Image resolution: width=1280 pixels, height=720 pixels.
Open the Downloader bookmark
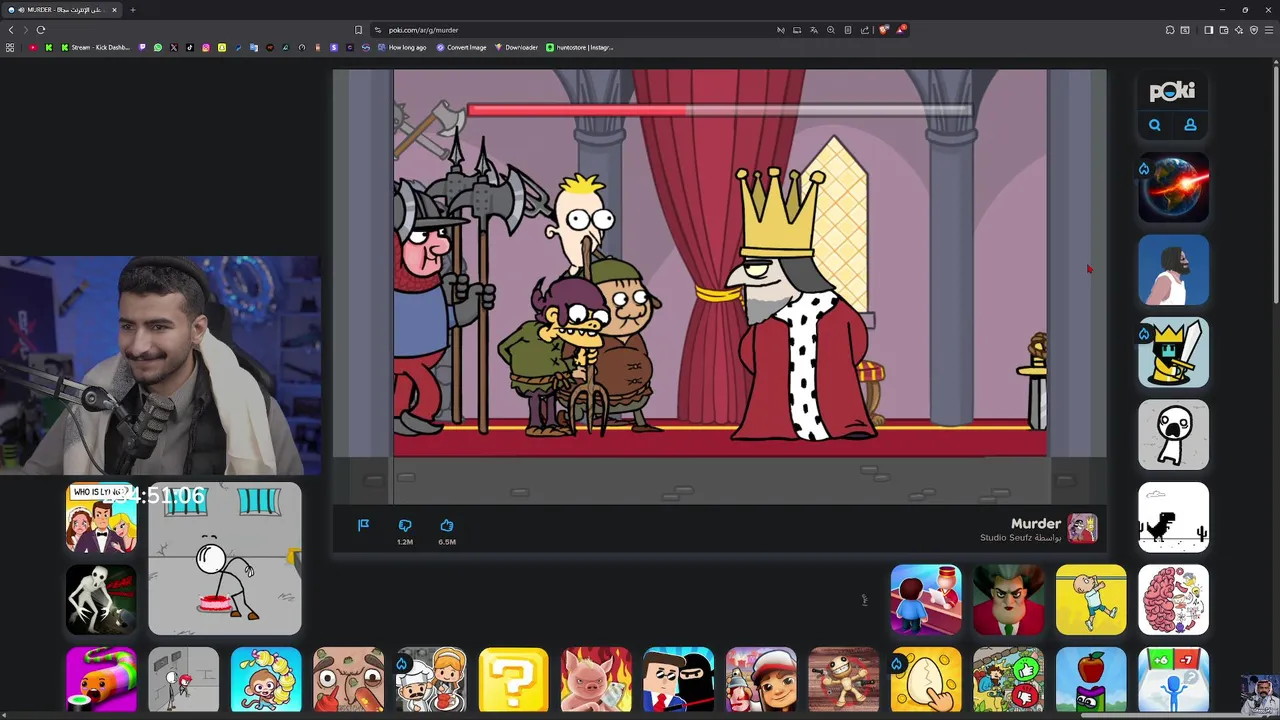pyautogui.click(x=516, y=47)
